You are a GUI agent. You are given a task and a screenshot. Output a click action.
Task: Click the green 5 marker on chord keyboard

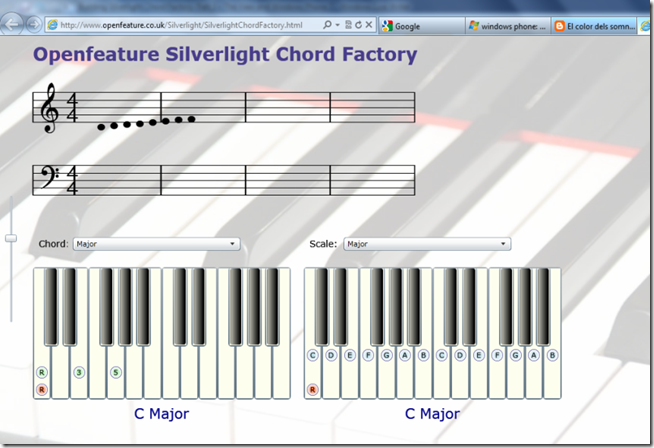tap(116, 372)
